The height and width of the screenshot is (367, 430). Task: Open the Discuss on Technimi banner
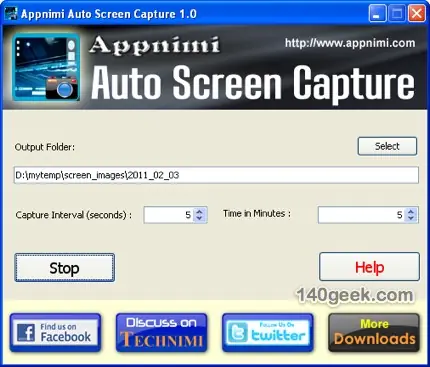point(161,332)
